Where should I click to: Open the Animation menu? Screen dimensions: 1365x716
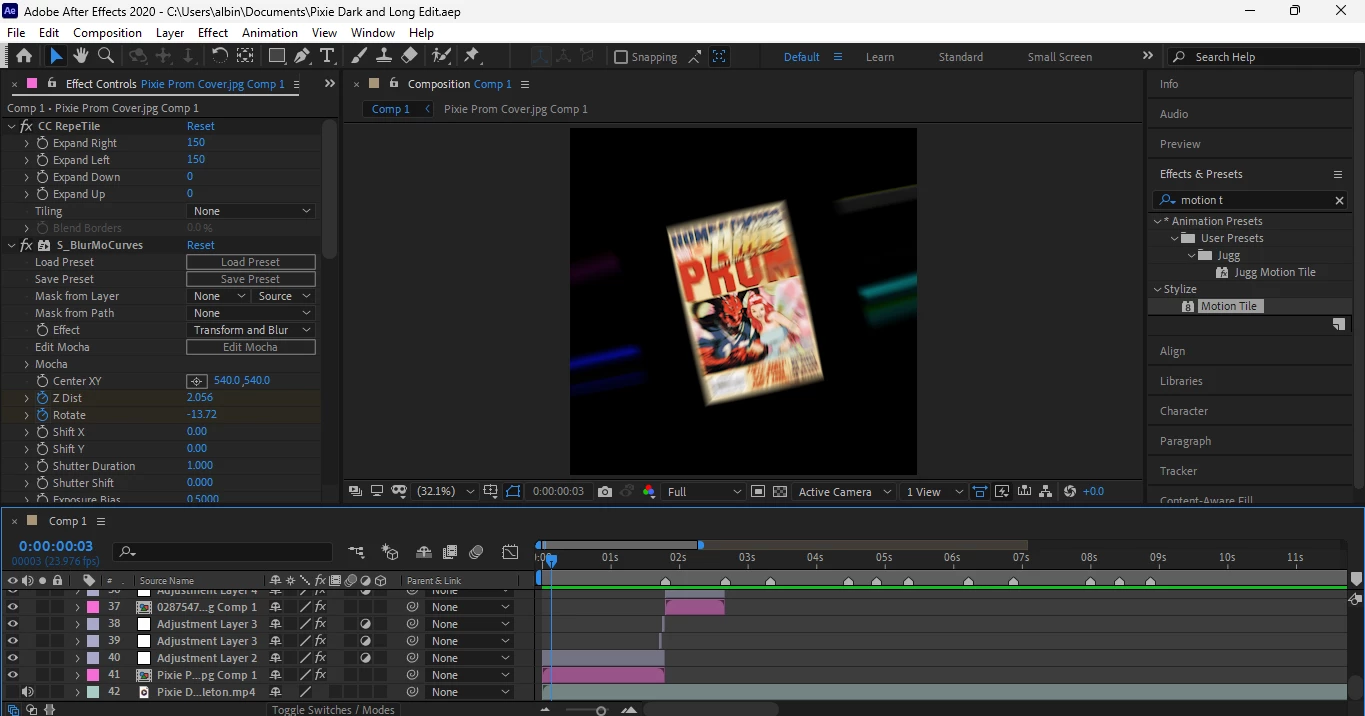click(270, 33)
